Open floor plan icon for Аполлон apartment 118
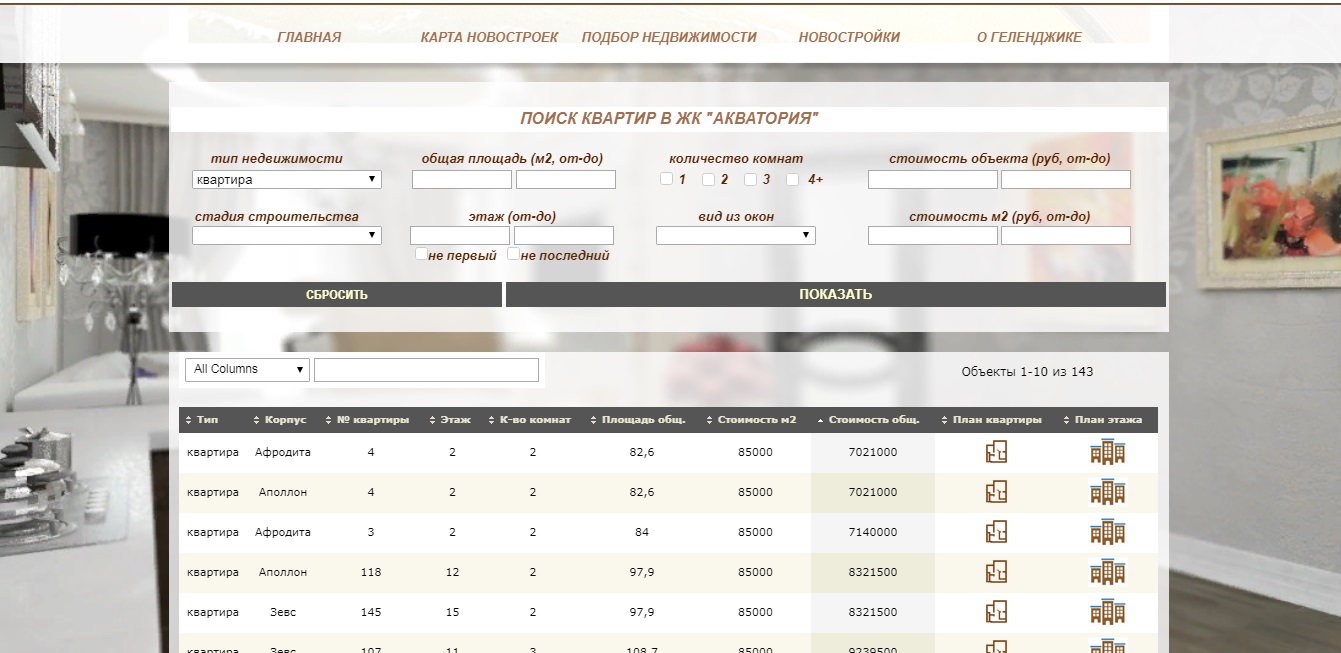This screenshot has width=1341, height=653. click(1107, 572)
